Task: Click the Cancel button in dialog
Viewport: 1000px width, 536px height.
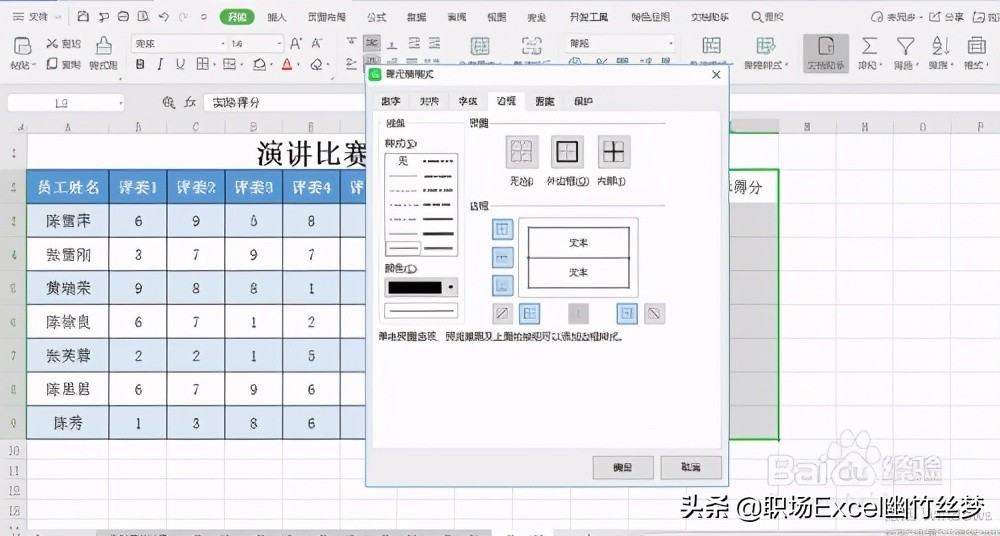Action: [691, 468]
